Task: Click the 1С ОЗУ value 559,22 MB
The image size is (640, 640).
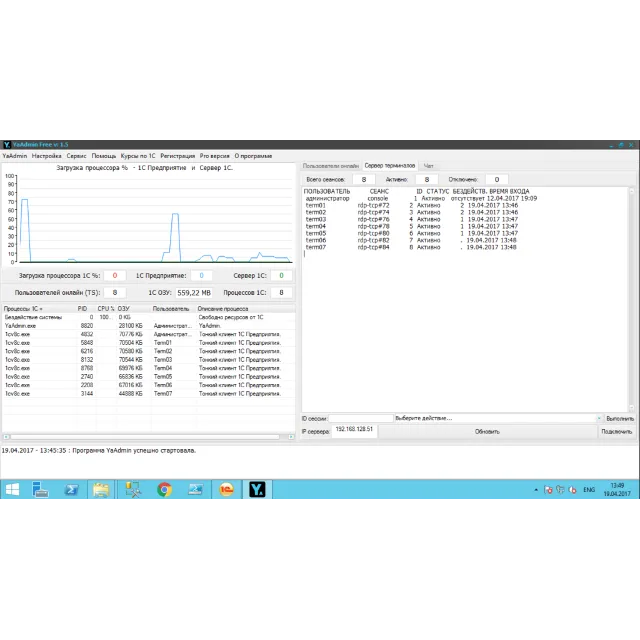Action: tap(194, 293)
